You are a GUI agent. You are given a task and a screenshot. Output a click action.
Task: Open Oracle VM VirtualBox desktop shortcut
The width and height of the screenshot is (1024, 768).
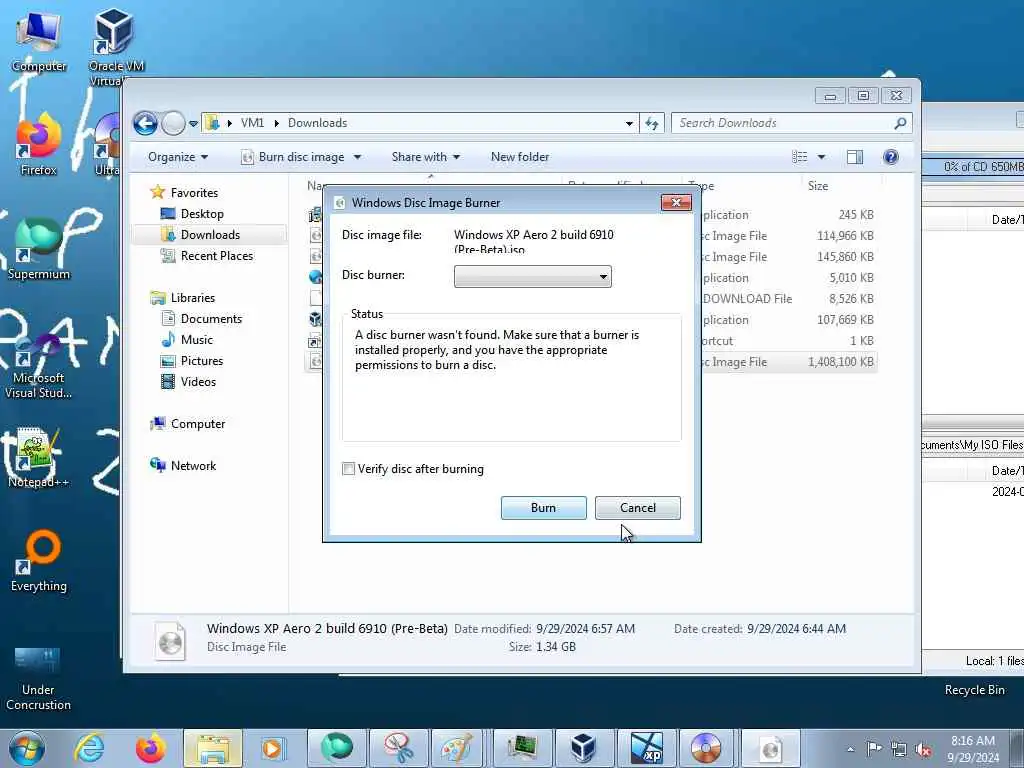(x=116, y=47)
